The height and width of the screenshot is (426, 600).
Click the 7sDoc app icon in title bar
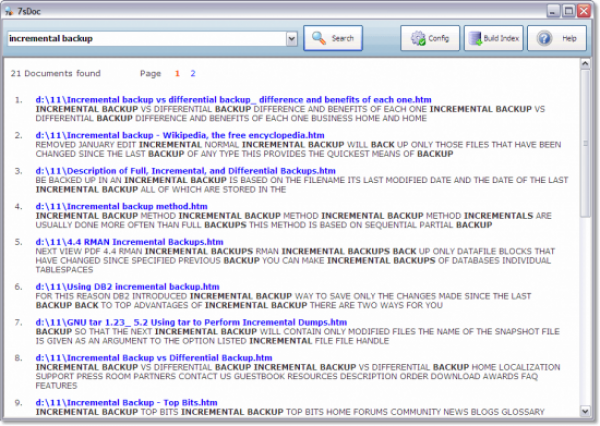pyautogui.click(x=9, y=11)
